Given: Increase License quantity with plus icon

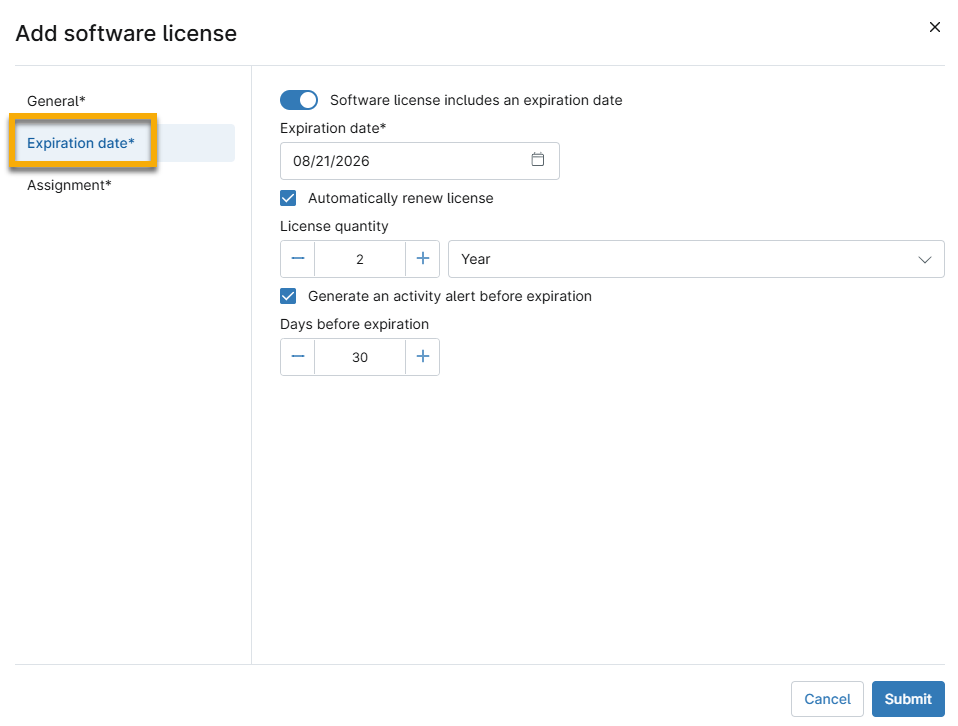Looking at the screenshot, I should (422, 259).
